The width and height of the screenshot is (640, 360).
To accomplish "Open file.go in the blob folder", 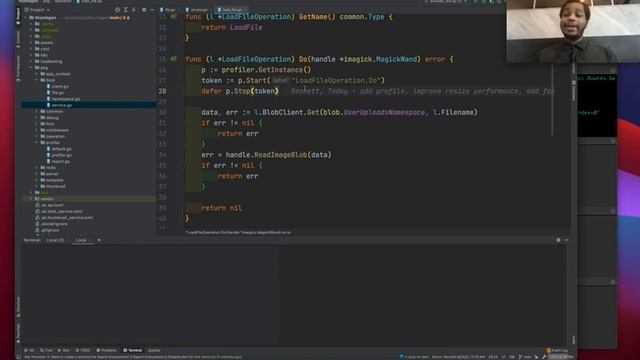I will (x=55, y=93).
